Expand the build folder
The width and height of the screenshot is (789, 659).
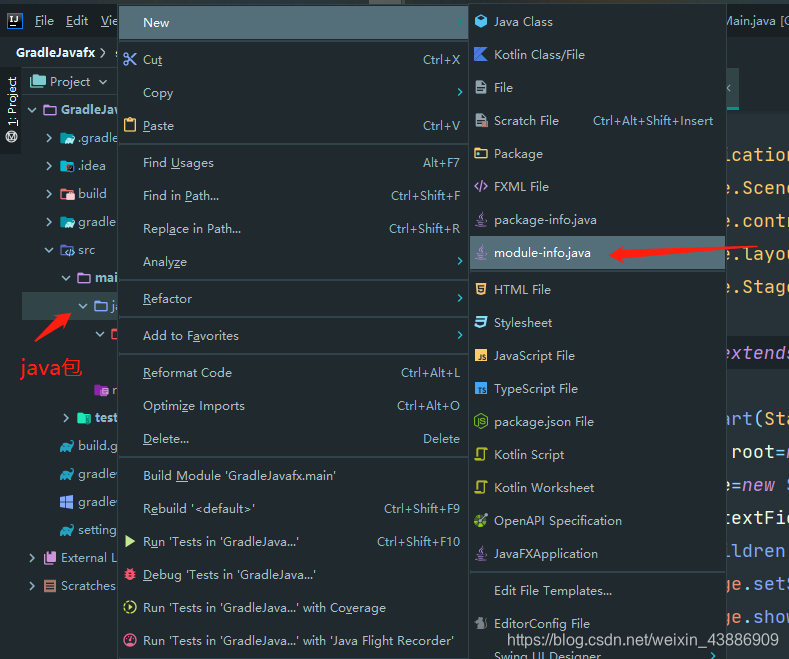(49, 194)
